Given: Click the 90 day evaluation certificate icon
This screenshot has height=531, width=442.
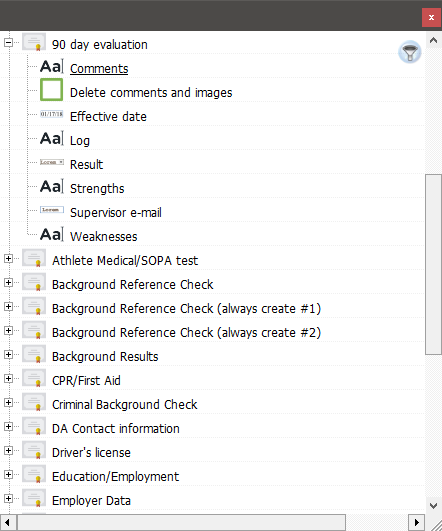Looking at the screenshot, I should tap(34, 42).
